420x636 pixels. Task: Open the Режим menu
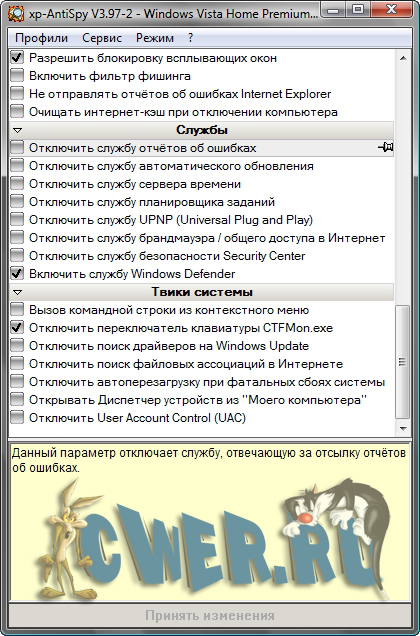click(x=155, y=38)
